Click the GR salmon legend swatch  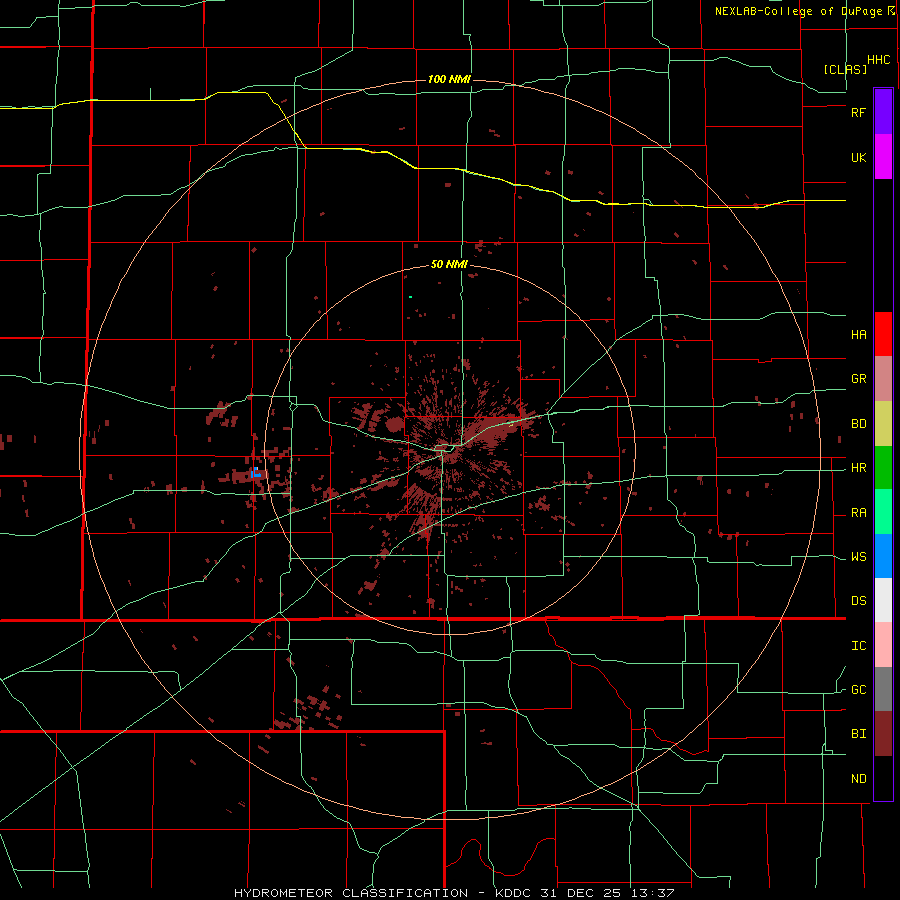(883, 379)
